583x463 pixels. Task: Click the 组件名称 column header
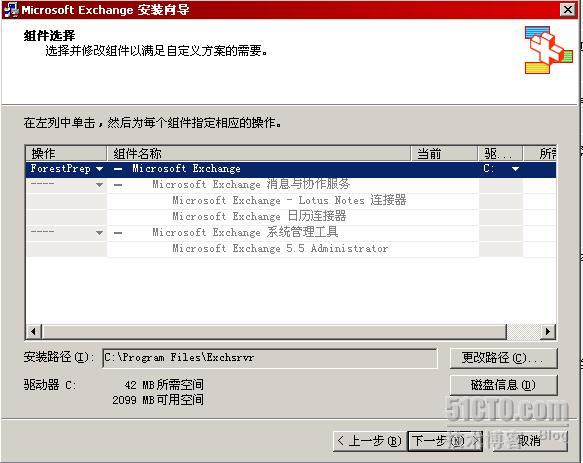[x=259, y=153]
